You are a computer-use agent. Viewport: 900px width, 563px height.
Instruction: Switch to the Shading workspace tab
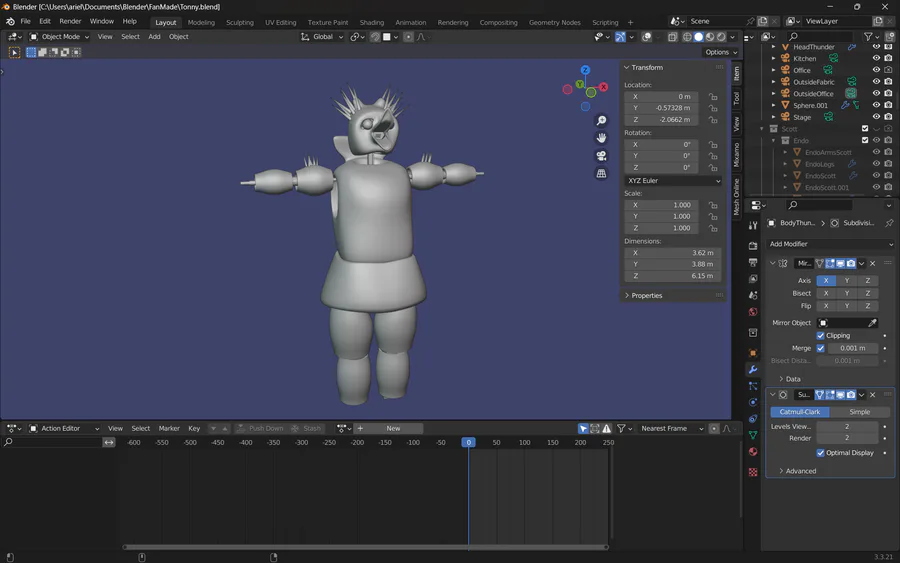click(x=371, y=22)
